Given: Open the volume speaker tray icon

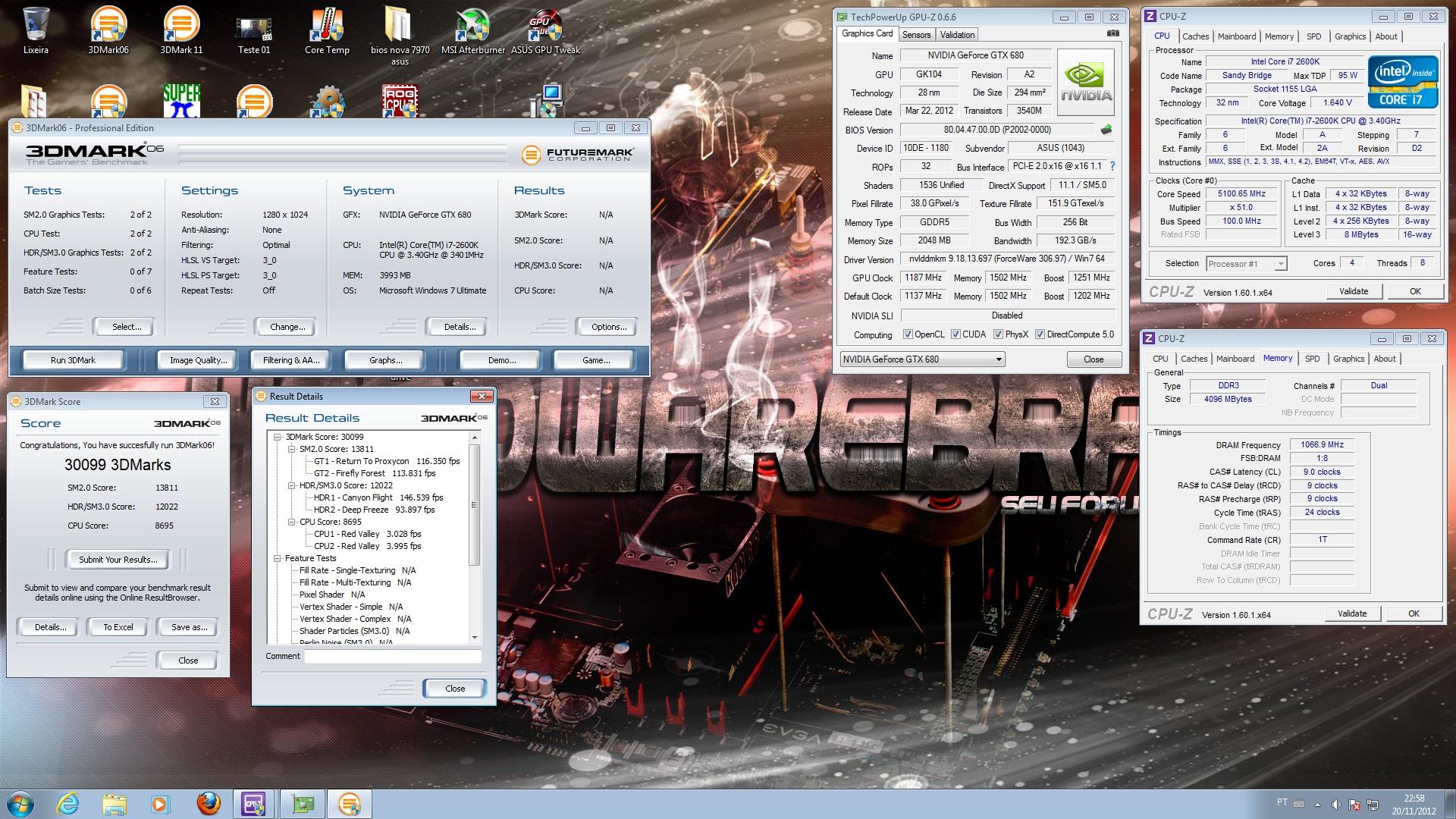Looking at the screenshot, I should (x=1336, y=805).
